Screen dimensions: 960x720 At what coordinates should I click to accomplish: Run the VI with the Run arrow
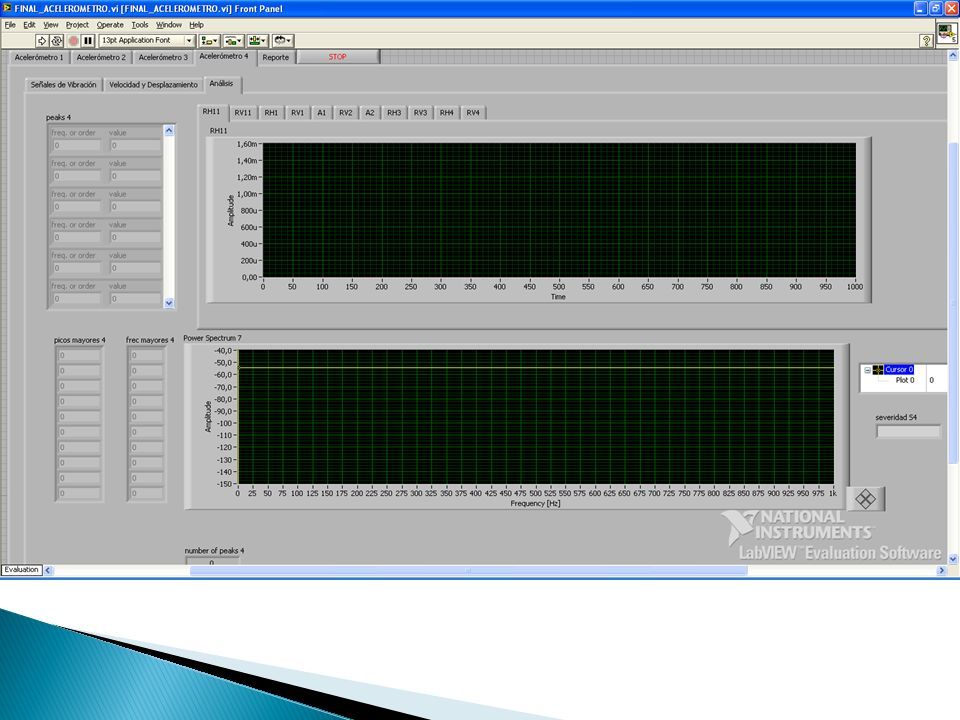tap(42, 41)
